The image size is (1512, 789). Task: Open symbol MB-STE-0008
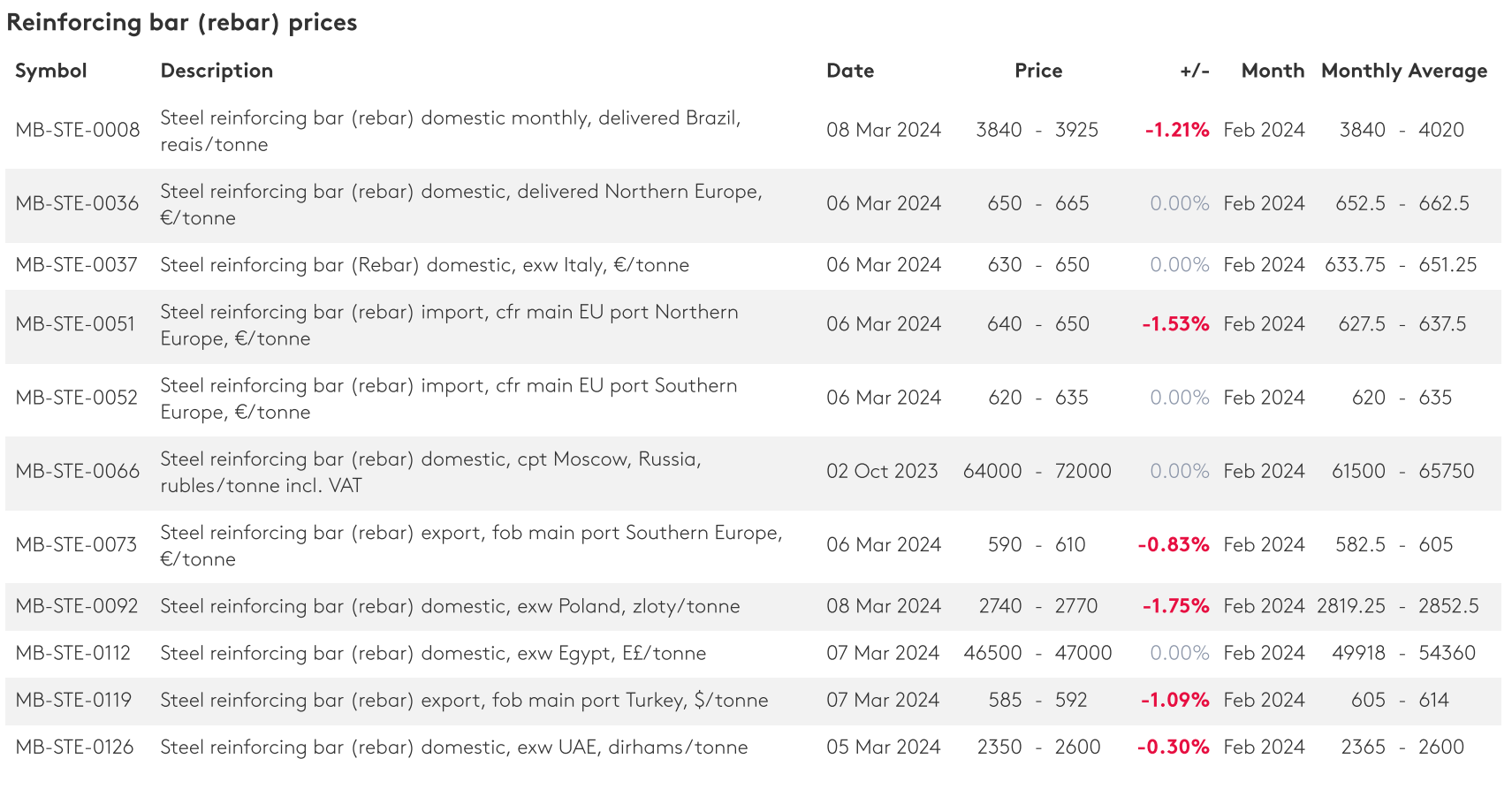pos(78,130)
